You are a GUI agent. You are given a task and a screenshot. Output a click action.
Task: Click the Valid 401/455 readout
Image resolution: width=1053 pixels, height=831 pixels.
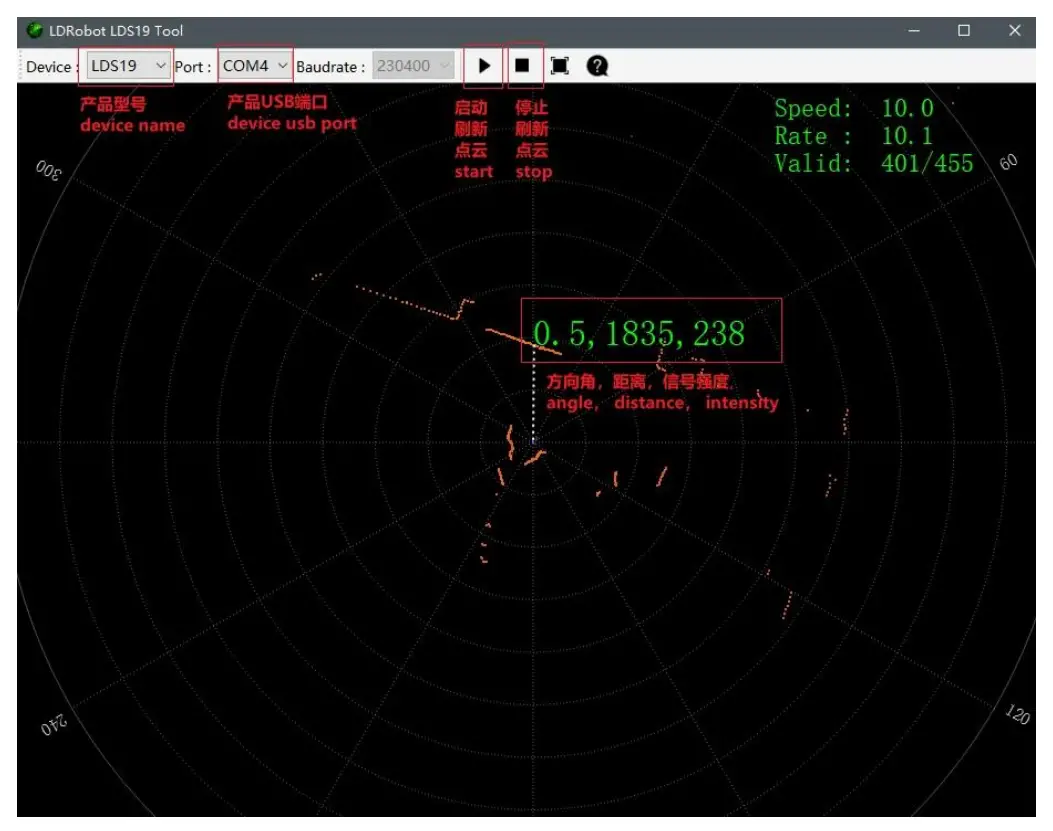(873, 163)
